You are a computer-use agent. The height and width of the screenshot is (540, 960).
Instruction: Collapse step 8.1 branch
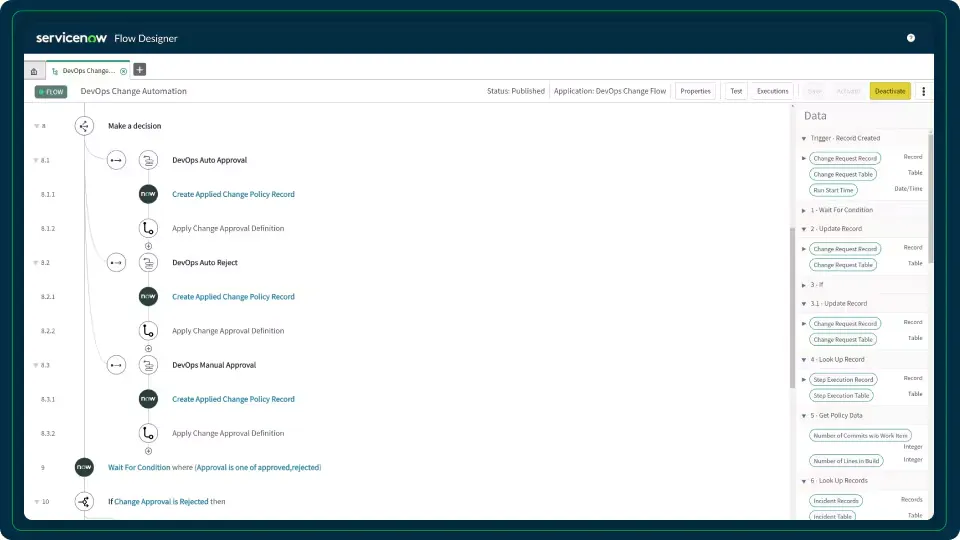coord(36,160)
